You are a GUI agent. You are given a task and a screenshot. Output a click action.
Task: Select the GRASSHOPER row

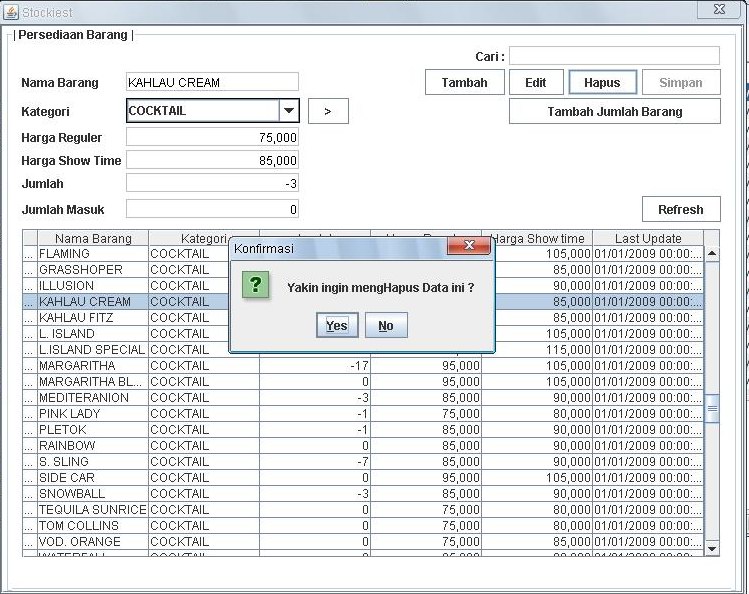[x=363, y=270]
